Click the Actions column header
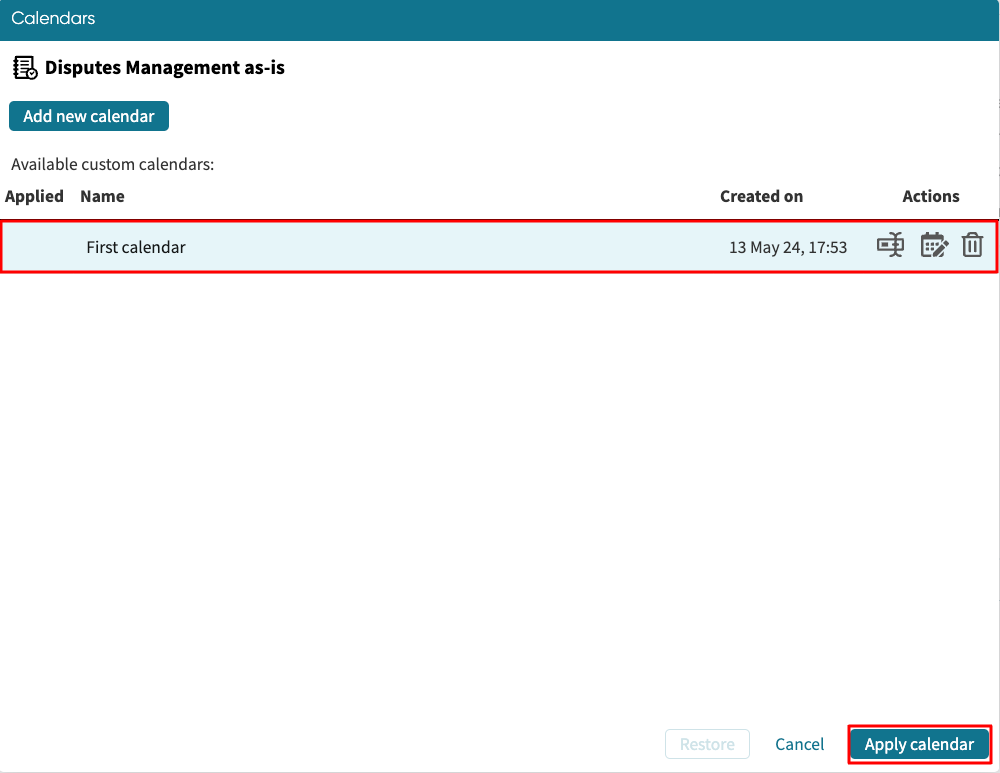 (930, 196)
